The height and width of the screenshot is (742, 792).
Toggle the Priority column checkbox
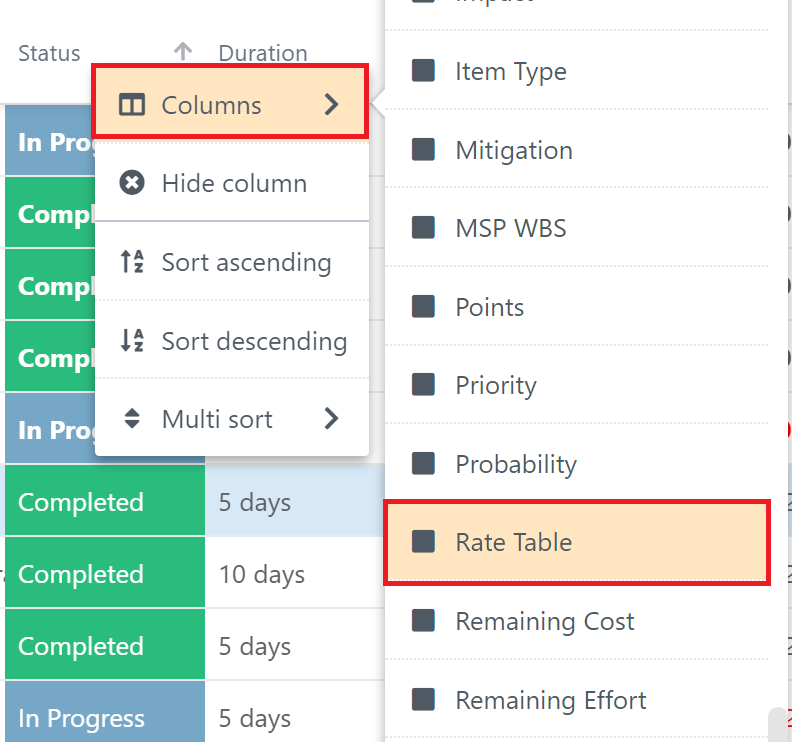(423, 385)
